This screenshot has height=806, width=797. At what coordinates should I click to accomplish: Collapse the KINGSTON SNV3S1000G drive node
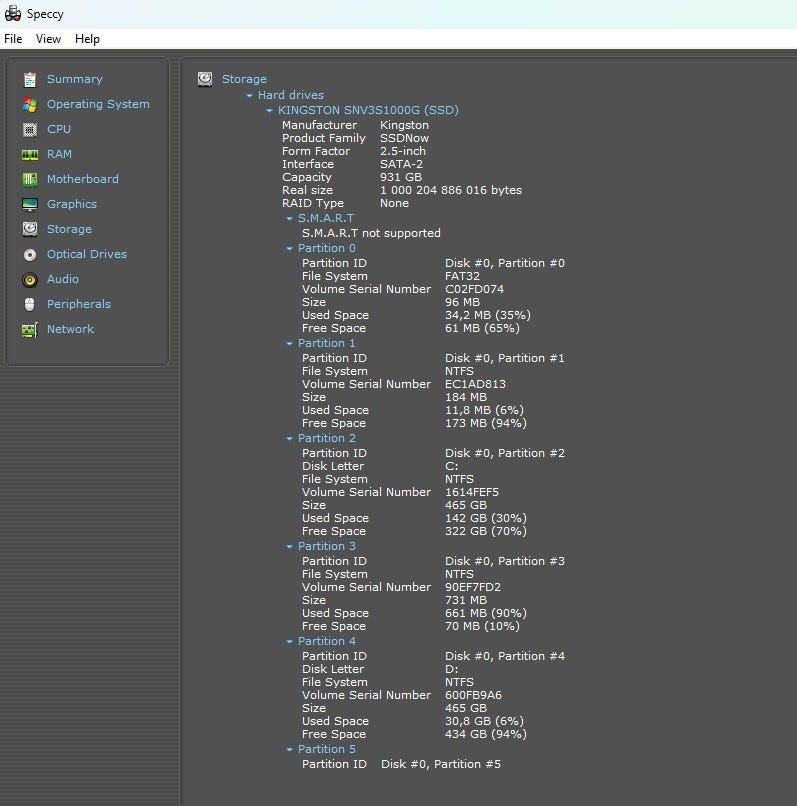[x=270, y=111]
